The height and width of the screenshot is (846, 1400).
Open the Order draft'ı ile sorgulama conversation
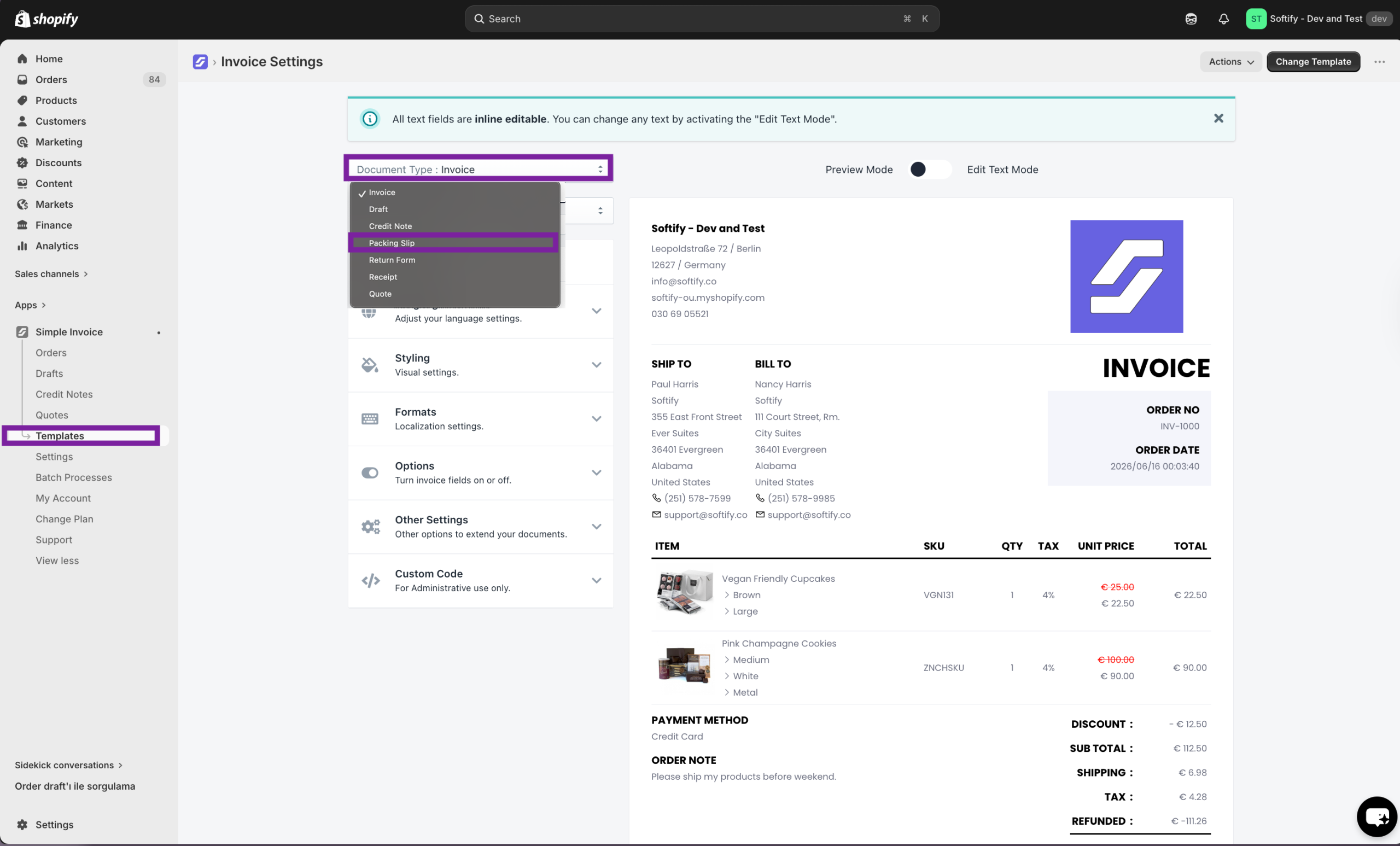click(75, 786)
